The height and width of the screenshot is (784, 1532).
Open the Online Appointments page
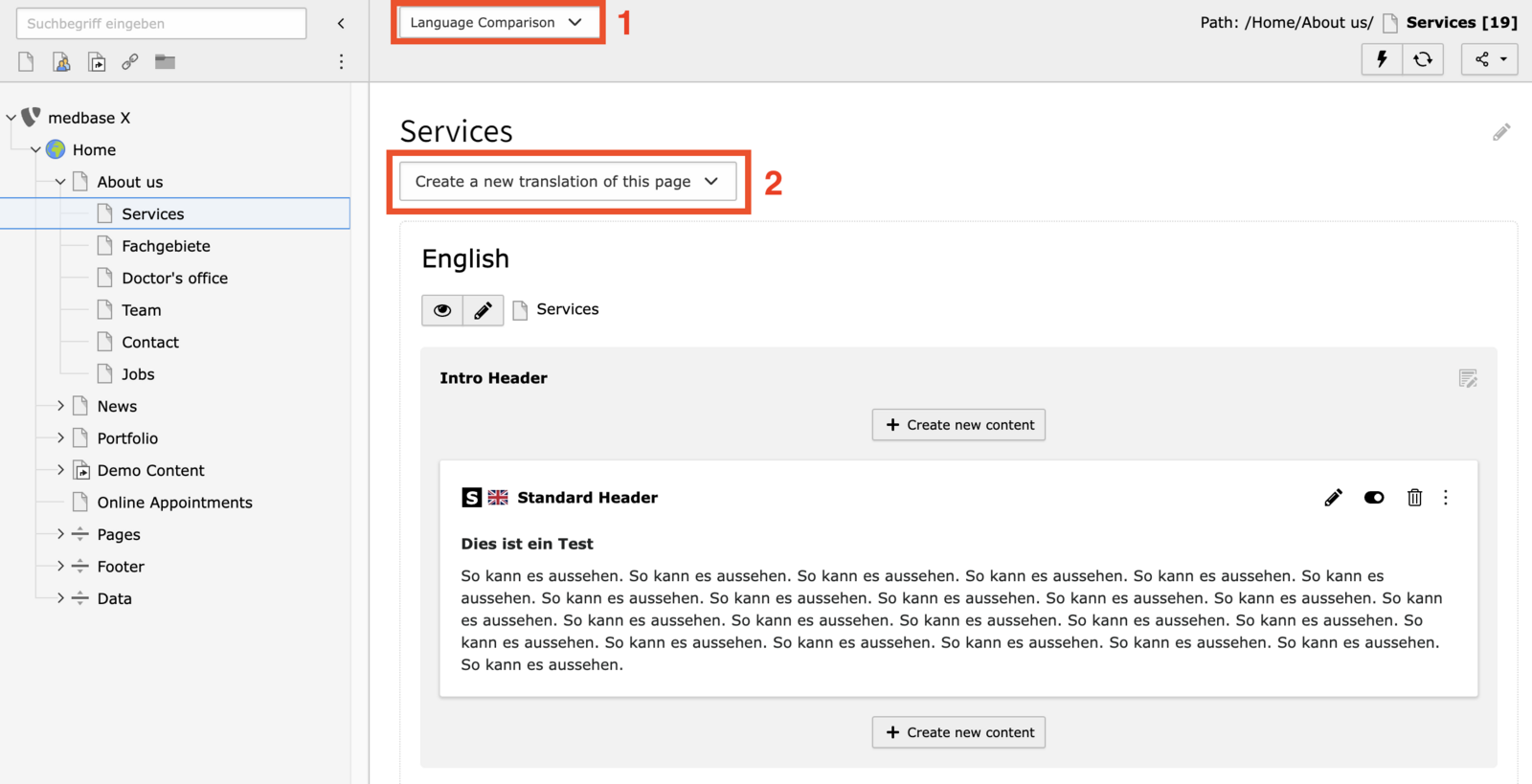pyautogui.click(x=174, y=503)
